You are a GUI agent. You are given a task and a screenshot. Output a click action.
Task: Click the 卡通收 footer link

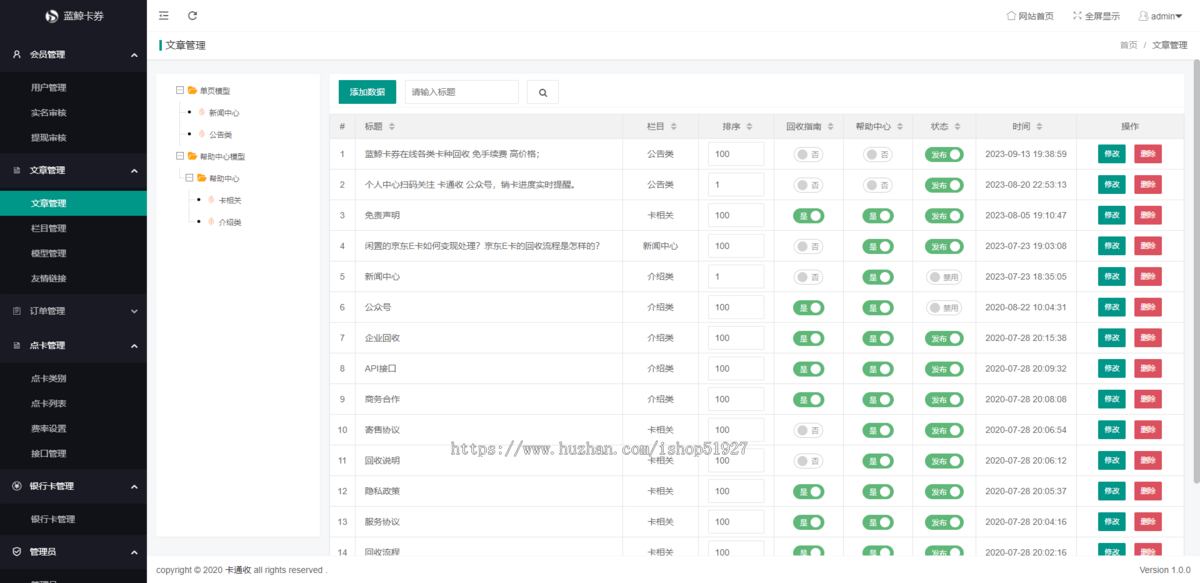pyautogui.click(x=238, y=570)
